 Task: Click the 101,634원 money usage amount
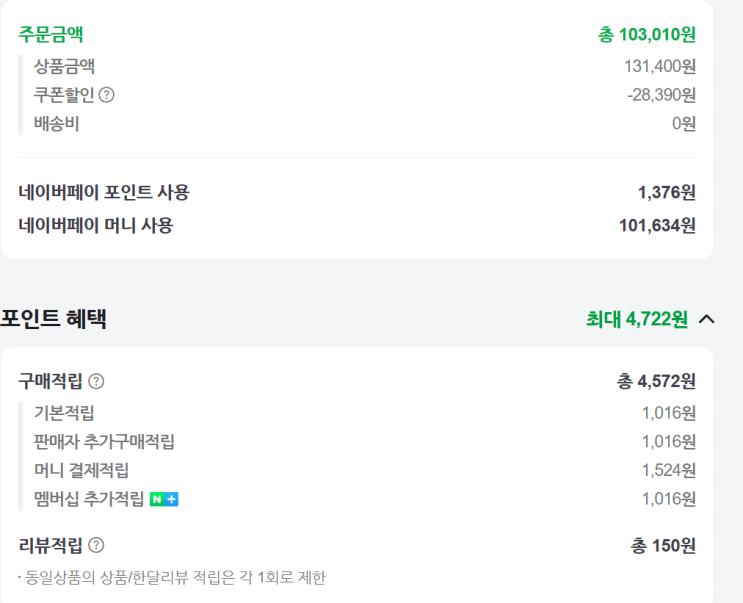pos(657,226)
